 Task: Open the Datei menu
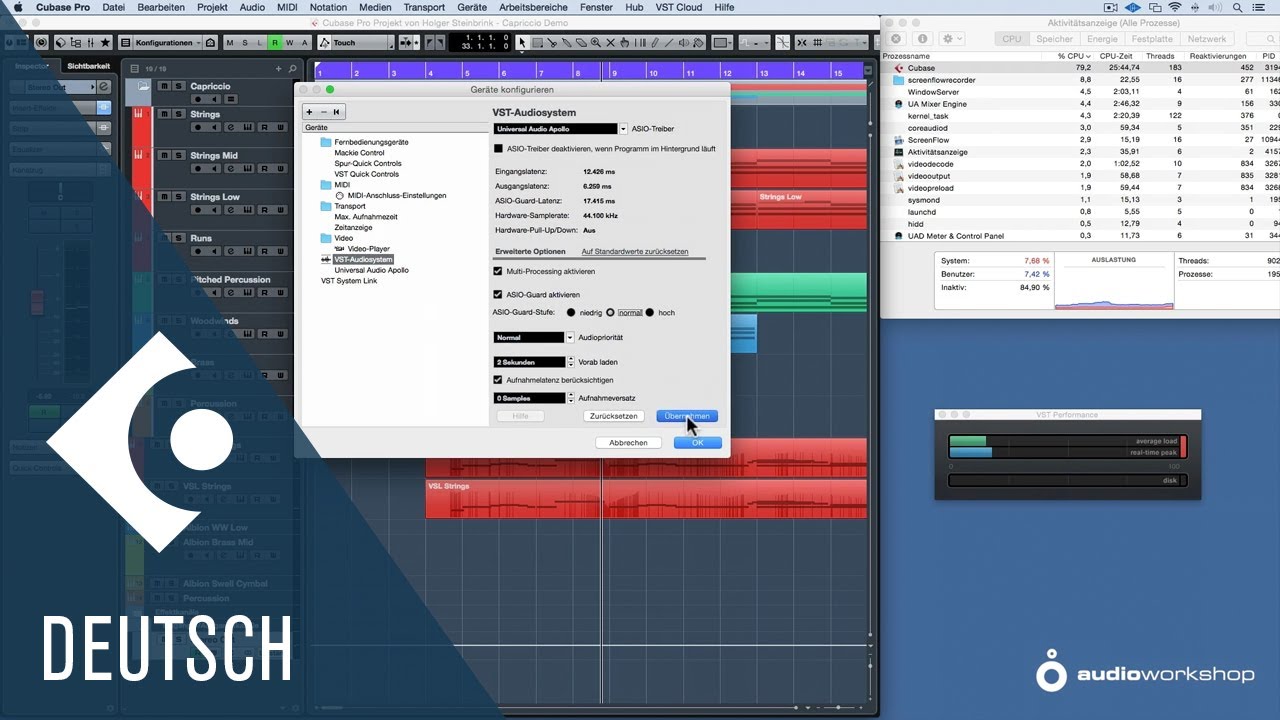click(114, 7)
